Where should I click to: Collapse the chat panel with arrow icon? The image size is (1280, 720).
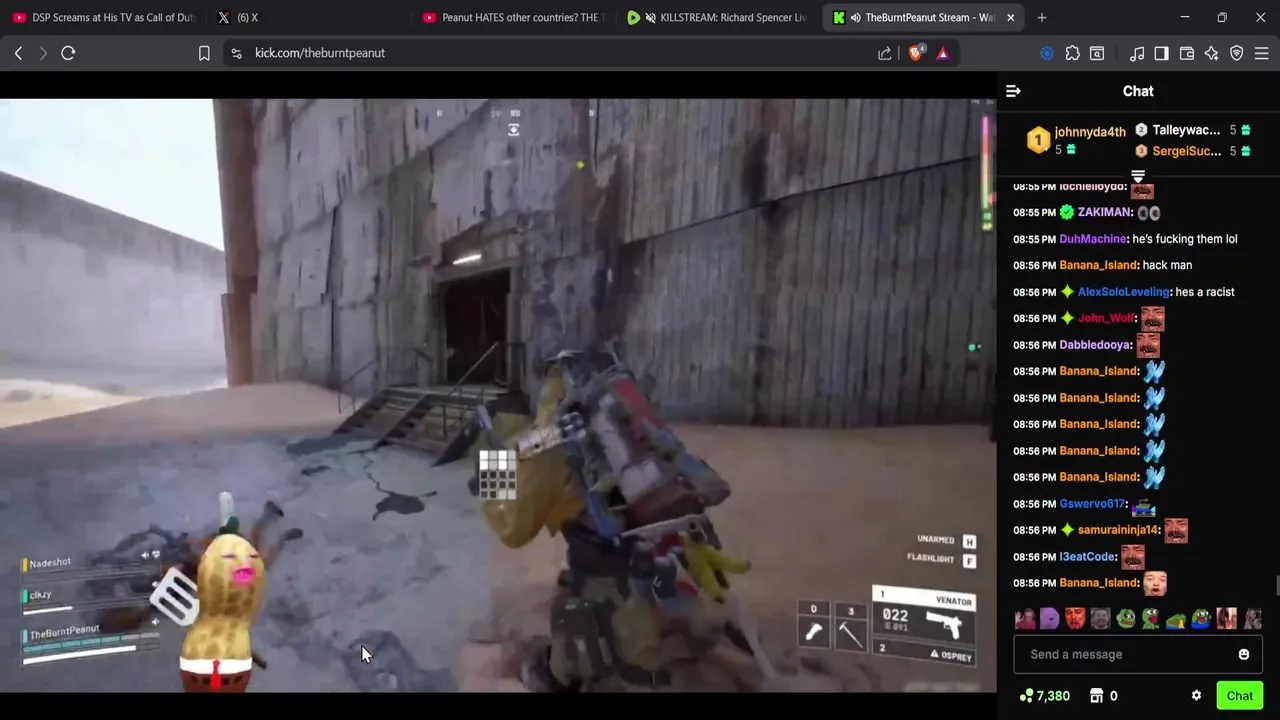pos(1013,91)
